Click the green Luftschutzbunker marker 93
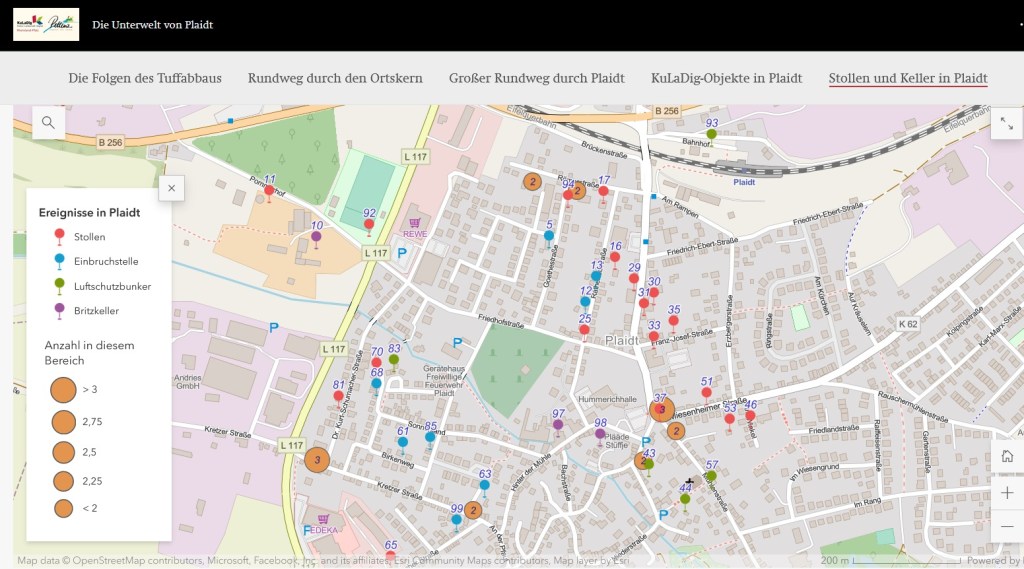This screenshot has height=569, width=1024. (x=711, y=134)
